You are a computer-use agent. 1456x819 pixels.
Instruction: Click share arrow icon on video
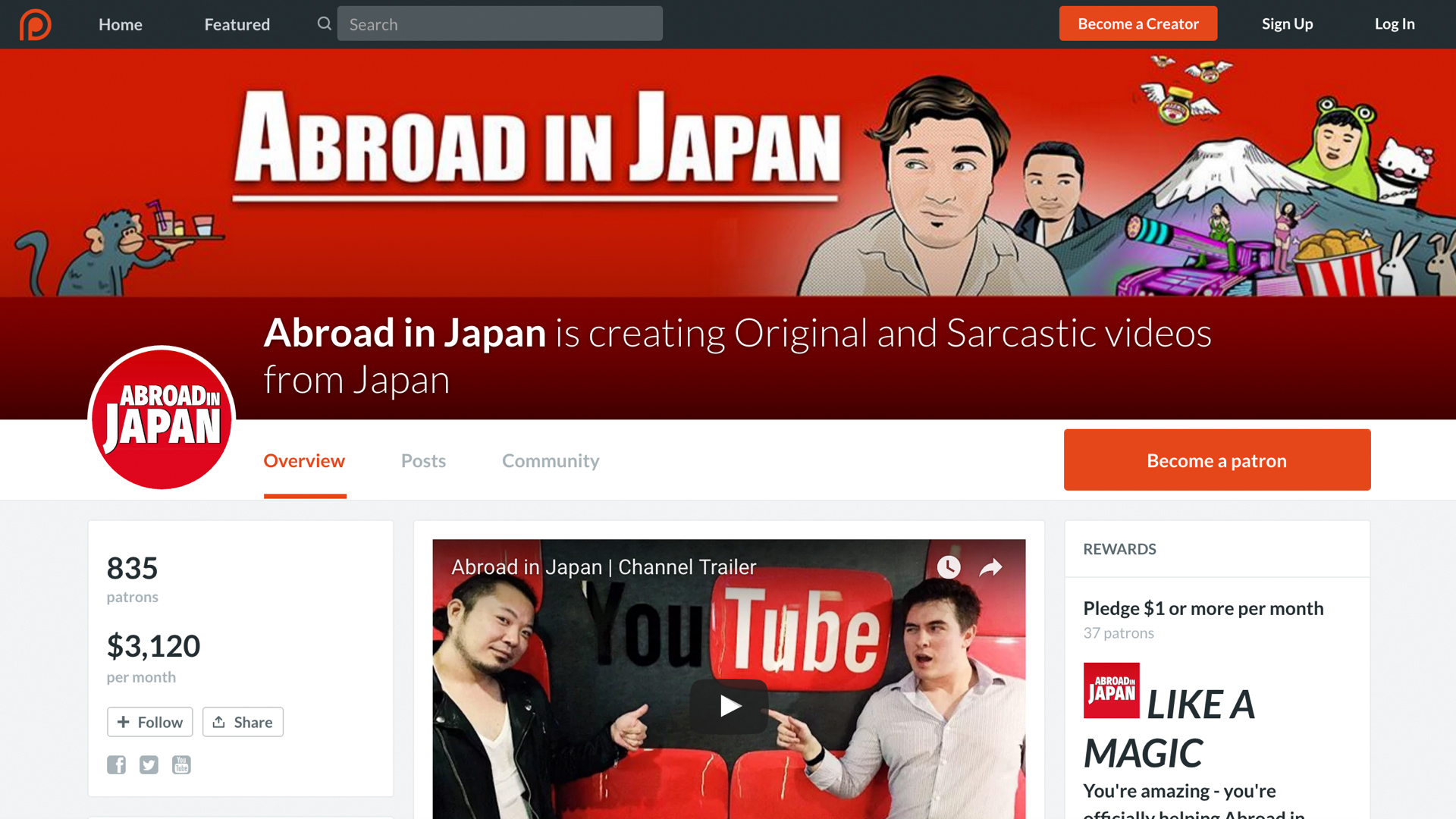point(990,567)
